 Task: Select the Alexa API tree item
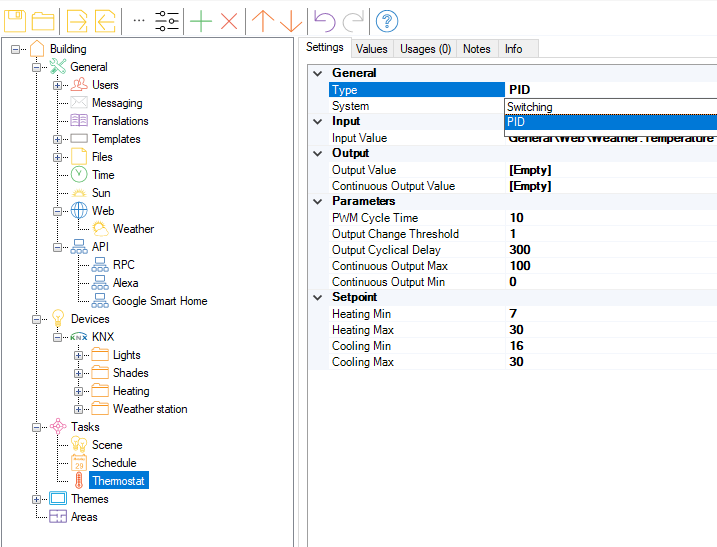[x=125, y=283]
